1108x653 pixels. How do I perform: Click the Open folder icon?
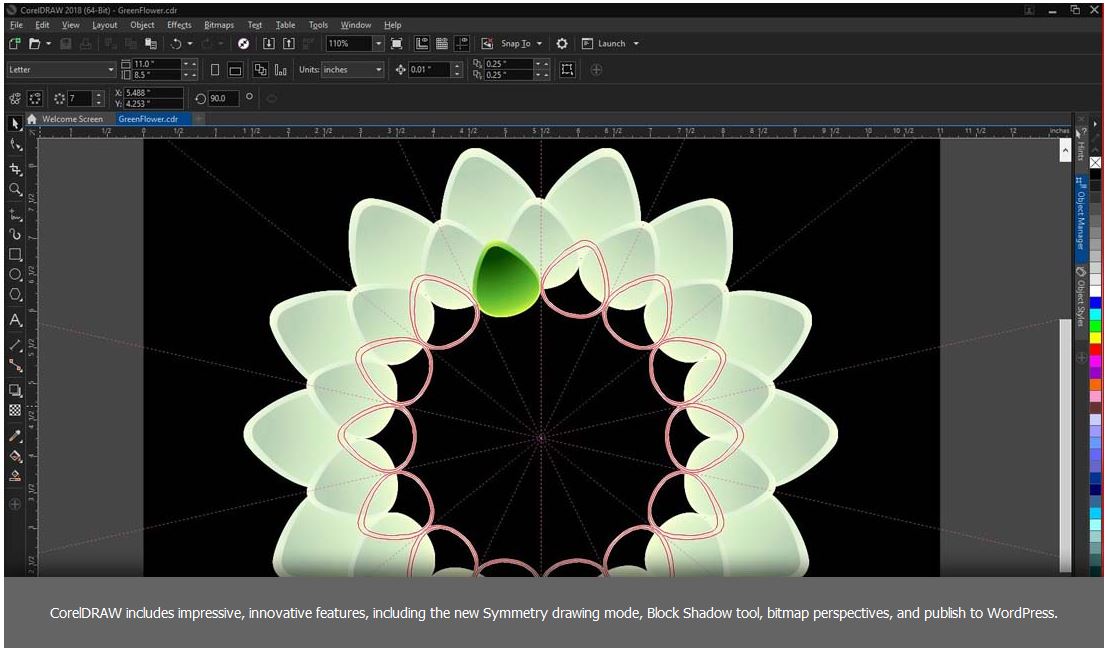click(33, 44)
